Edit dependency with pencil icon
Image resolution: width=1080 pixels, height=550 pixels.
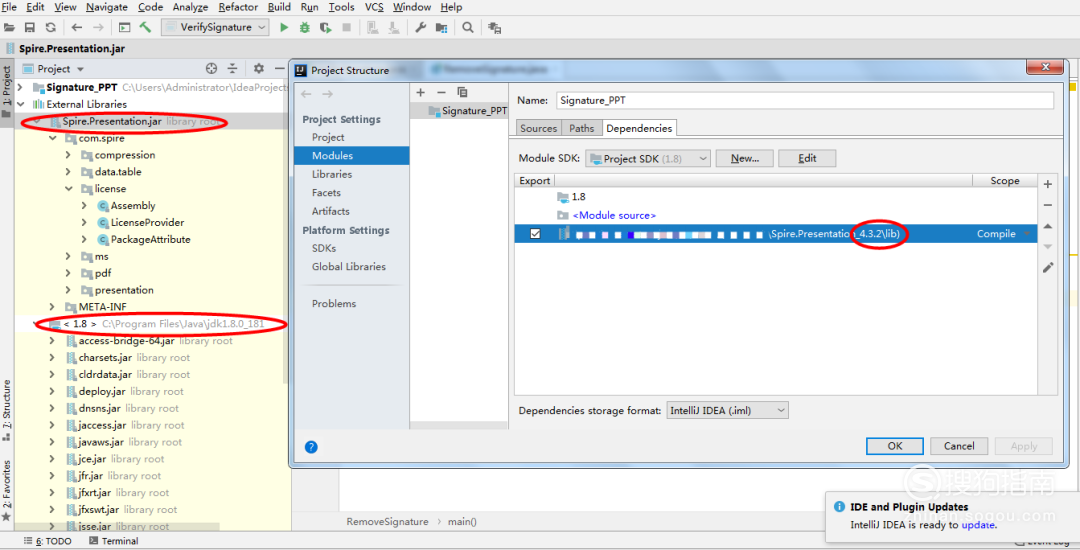tap(1048, 268)
